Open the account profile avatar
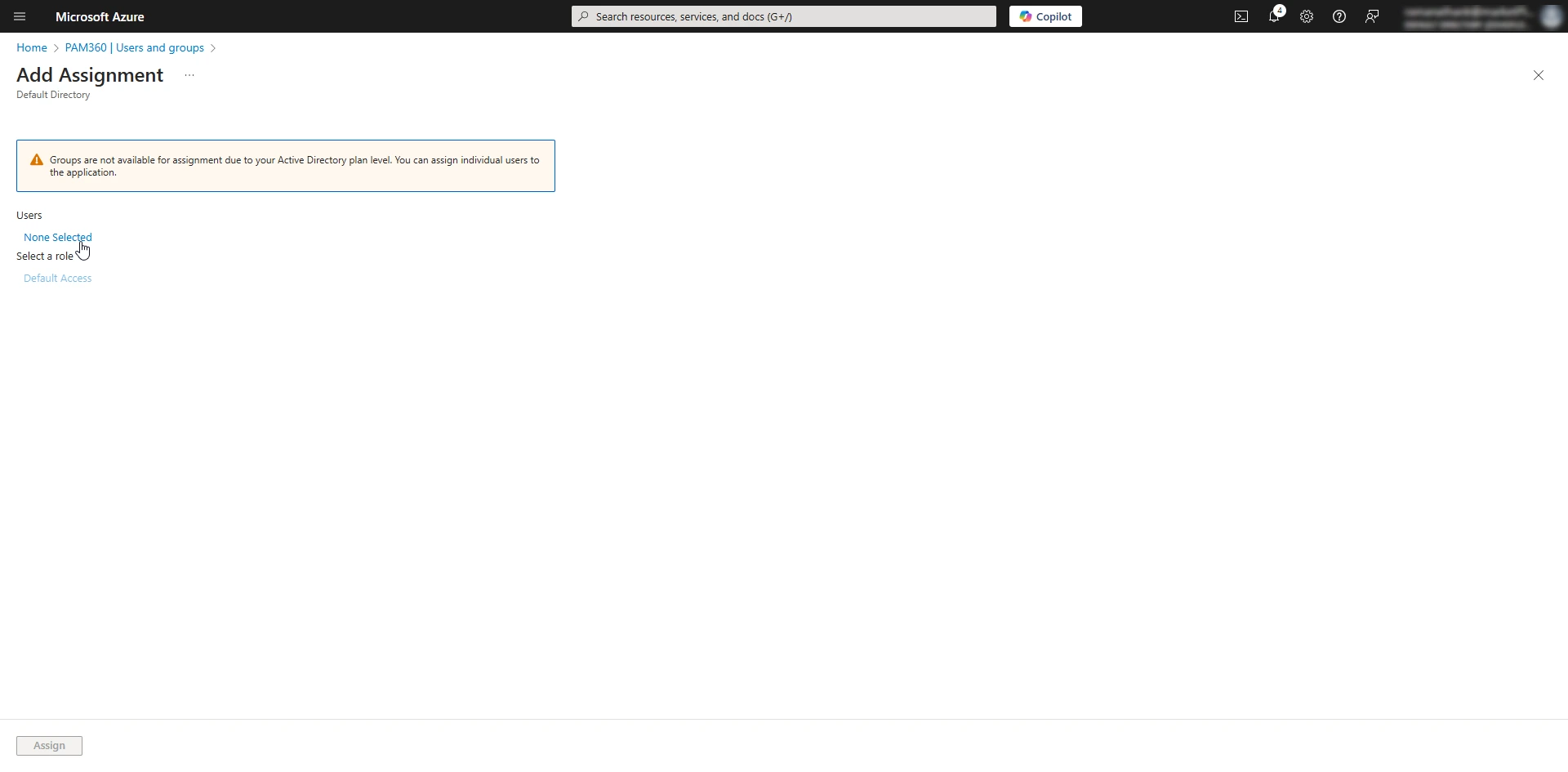1568x772 pixels. [1550, 16]
